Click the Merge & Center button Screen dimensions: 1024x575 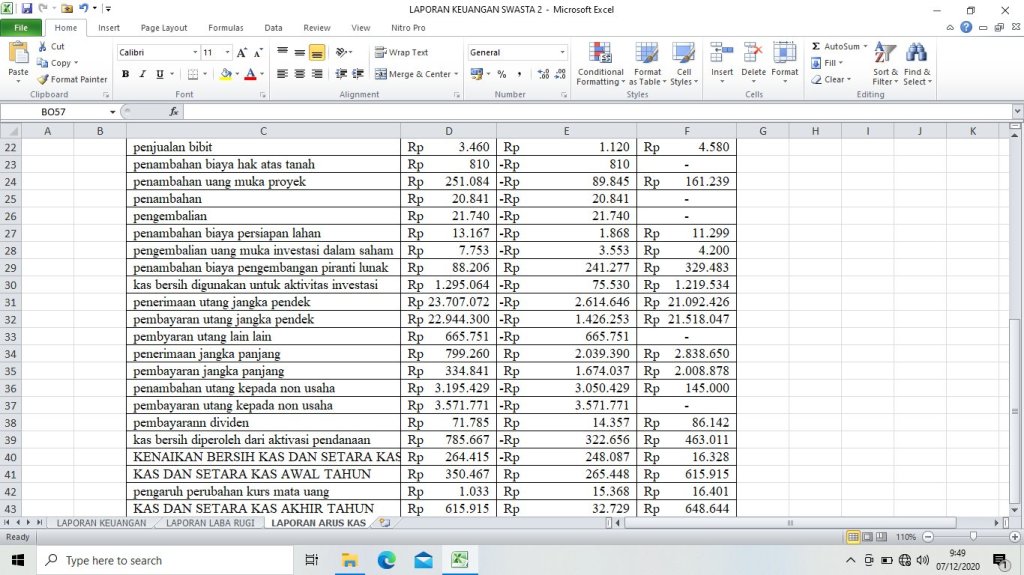pos(417,74)
